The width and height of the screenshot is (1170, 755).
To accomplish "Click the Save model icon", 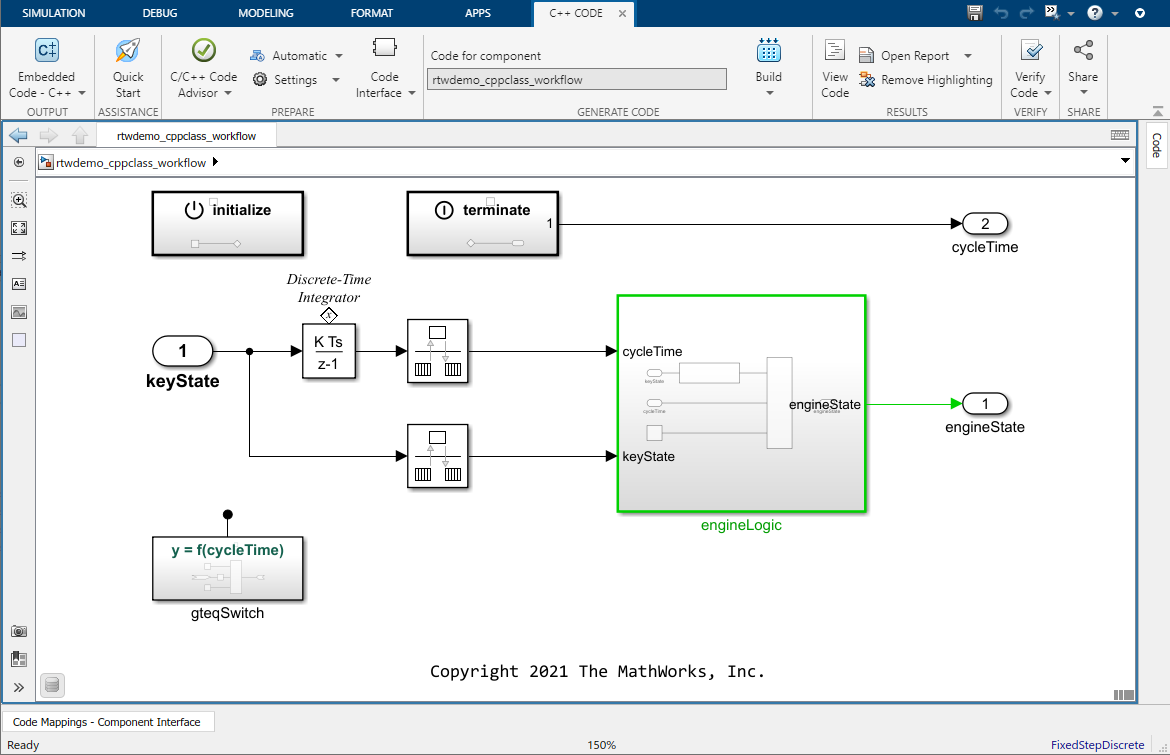I will [x=973, y=12].
